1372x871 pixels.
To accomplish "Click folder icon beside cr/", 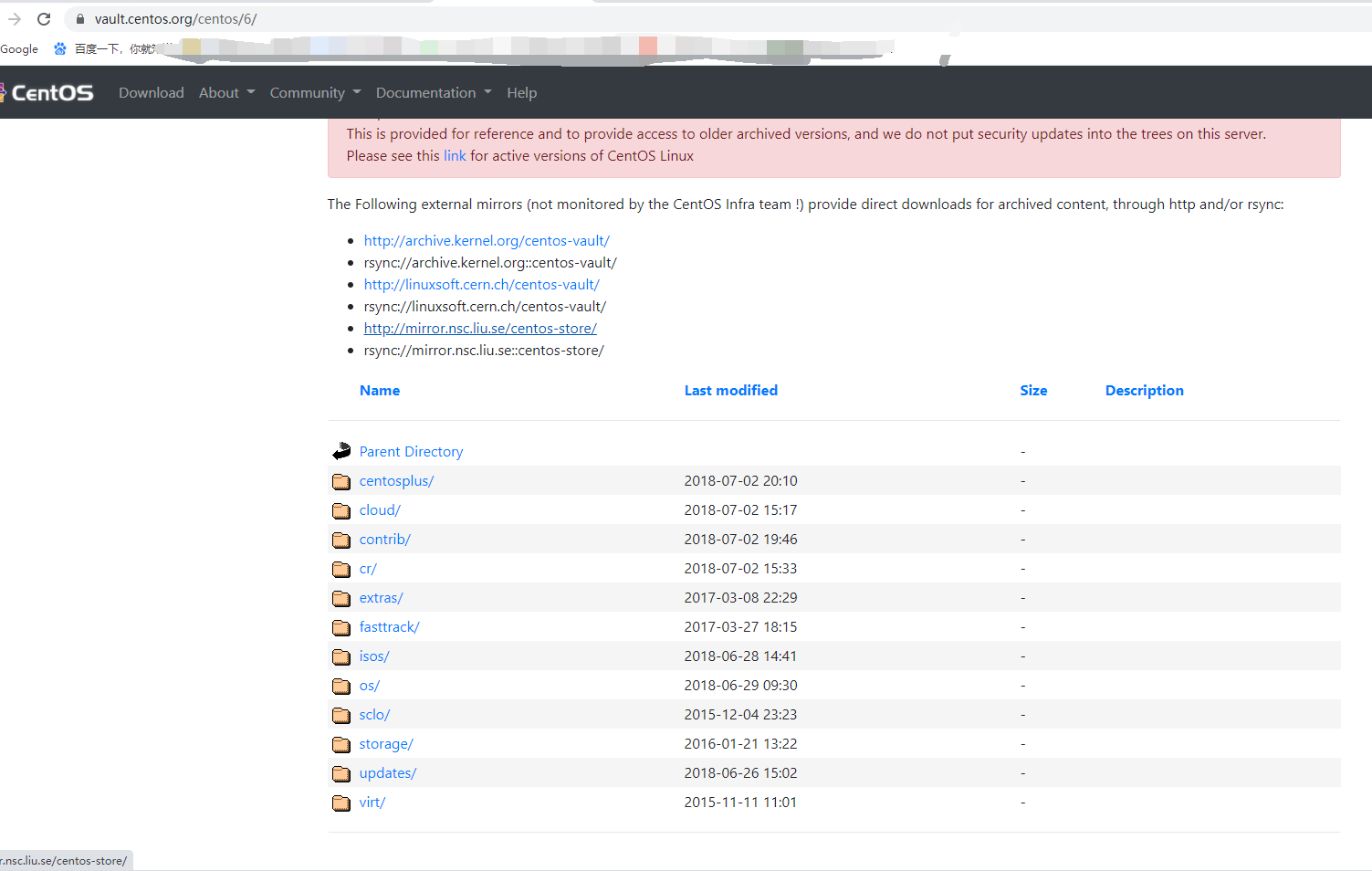I will point(341,569).
